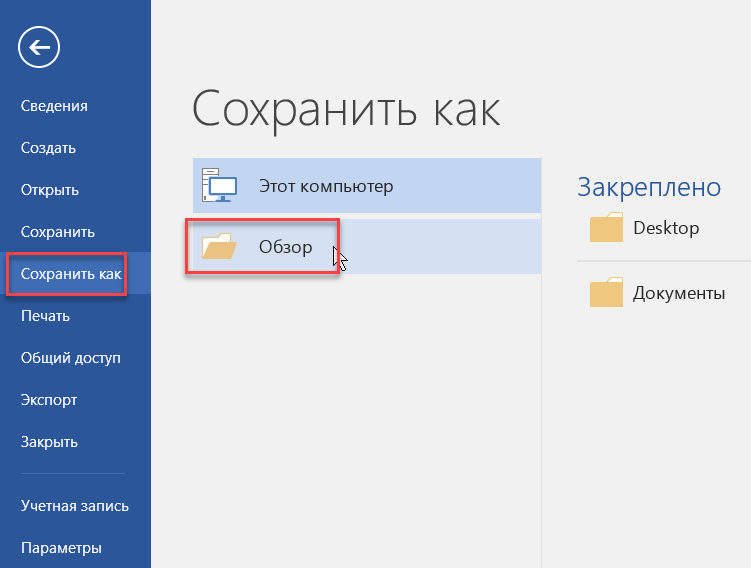Screen dimensions: 751x568
Task: Click the back arrow circle button
Action: click(x=39, y=47)
